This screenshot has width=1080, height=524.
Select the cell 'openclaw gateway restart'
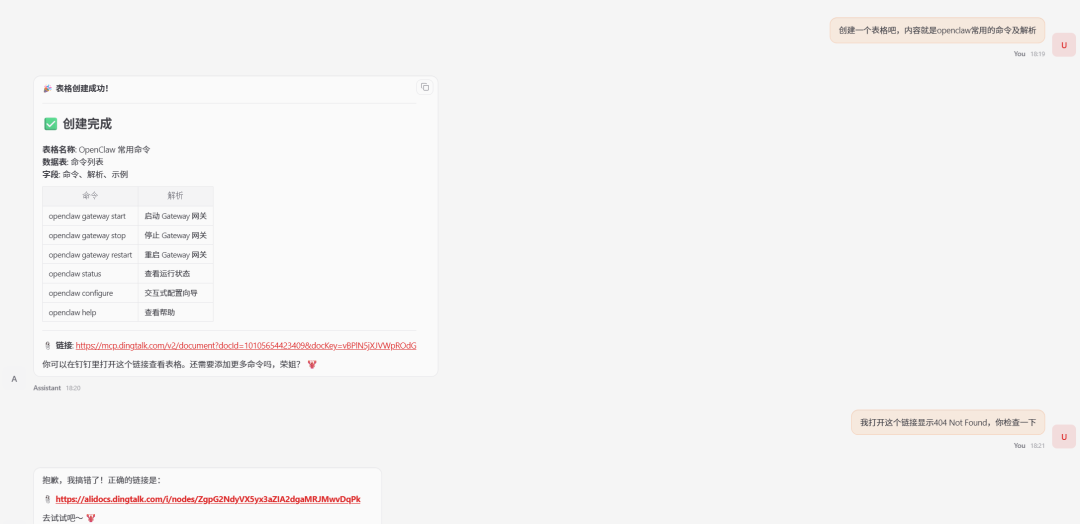(90, 255)
